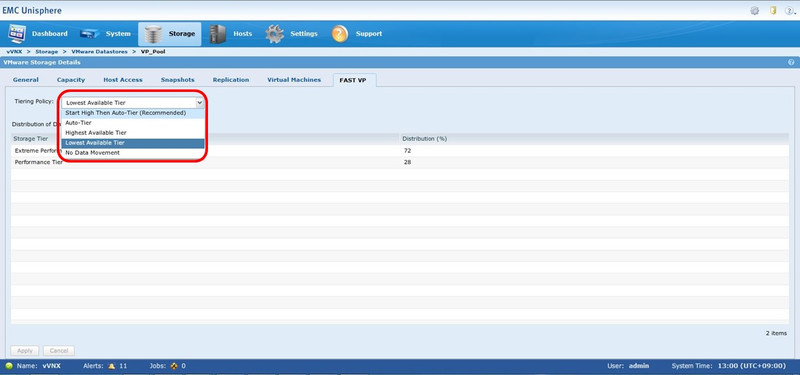Click VP_Pool in the breadcrumb
800x375 pixels.
pos(153,52)
